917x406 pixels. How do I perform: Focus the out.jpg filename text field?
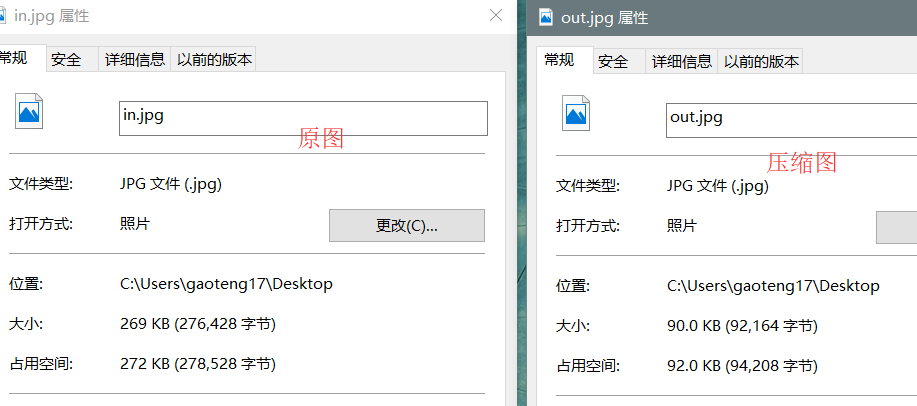790,119
